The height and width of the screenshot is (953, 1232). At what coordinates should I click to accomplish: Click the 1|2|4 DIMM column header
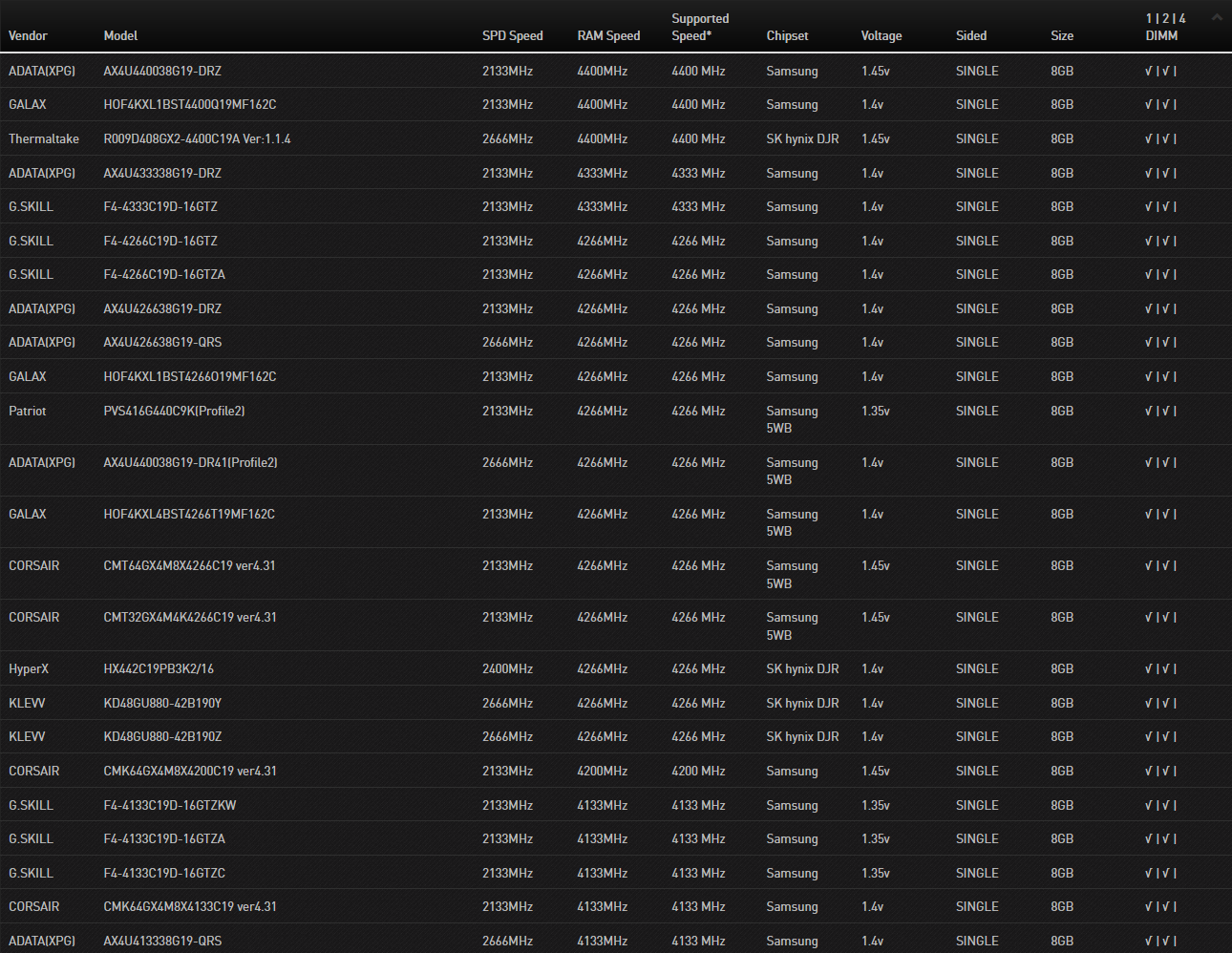pos(1165,27)
